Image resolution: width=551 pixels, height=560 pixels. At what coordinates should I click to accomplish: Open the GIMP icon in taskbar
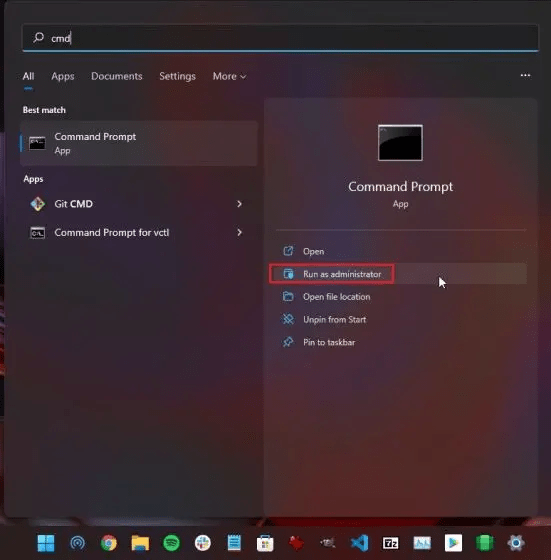(327, 543)
